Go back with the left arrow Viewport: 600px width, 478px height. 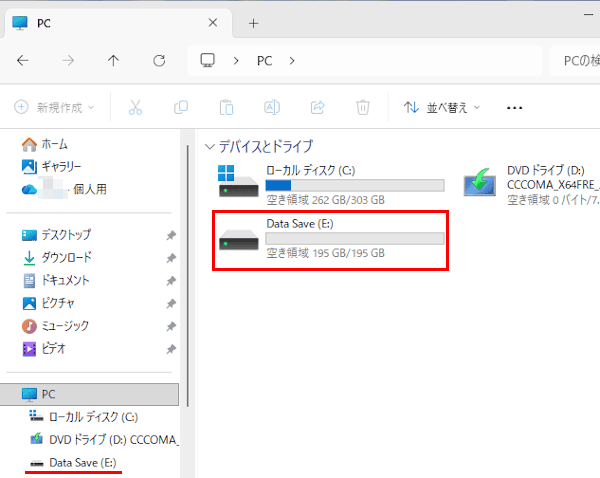(23, 60)
